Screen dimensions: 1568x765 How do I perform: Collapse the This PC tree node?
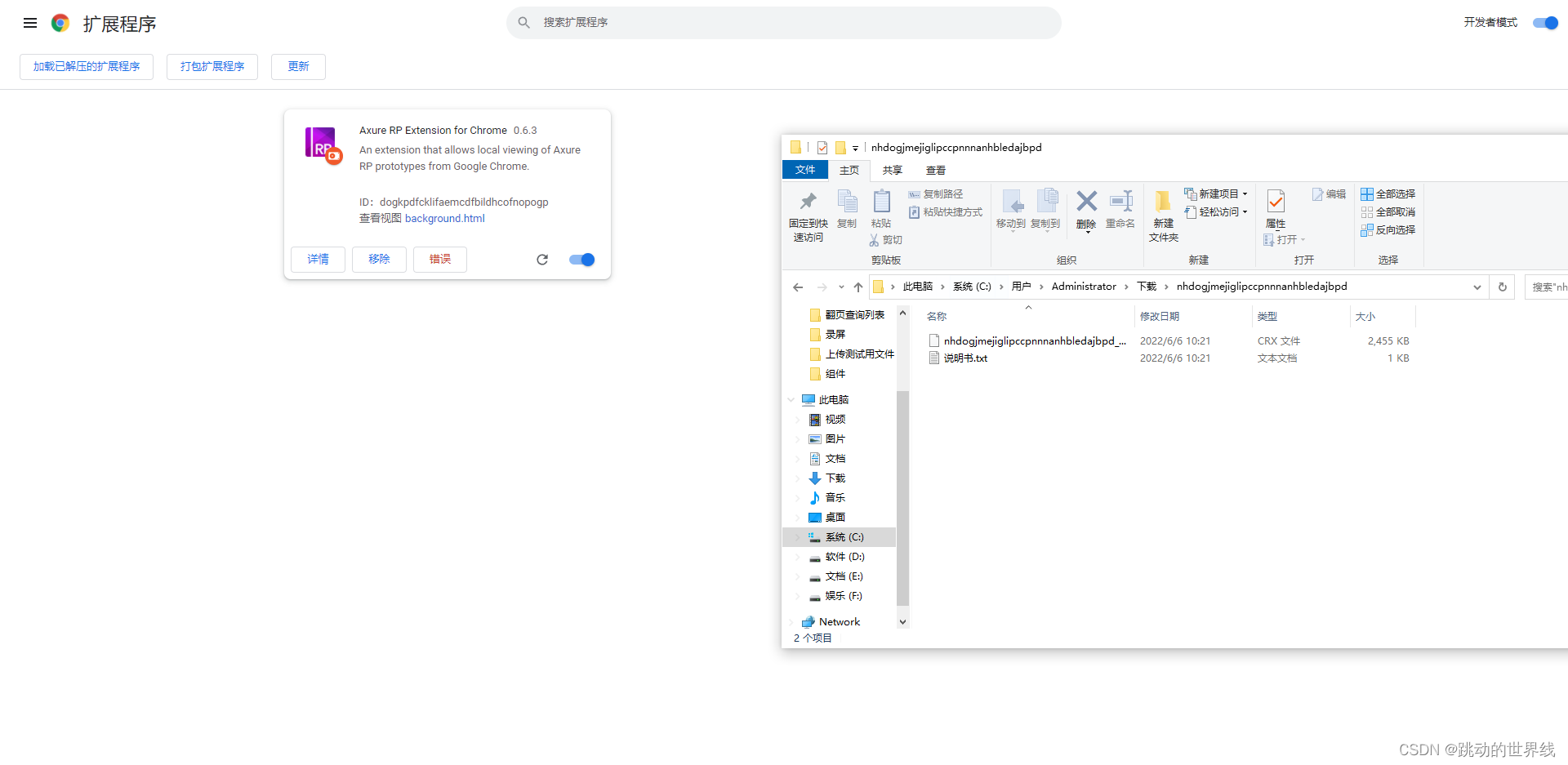(x=791, y=400)
